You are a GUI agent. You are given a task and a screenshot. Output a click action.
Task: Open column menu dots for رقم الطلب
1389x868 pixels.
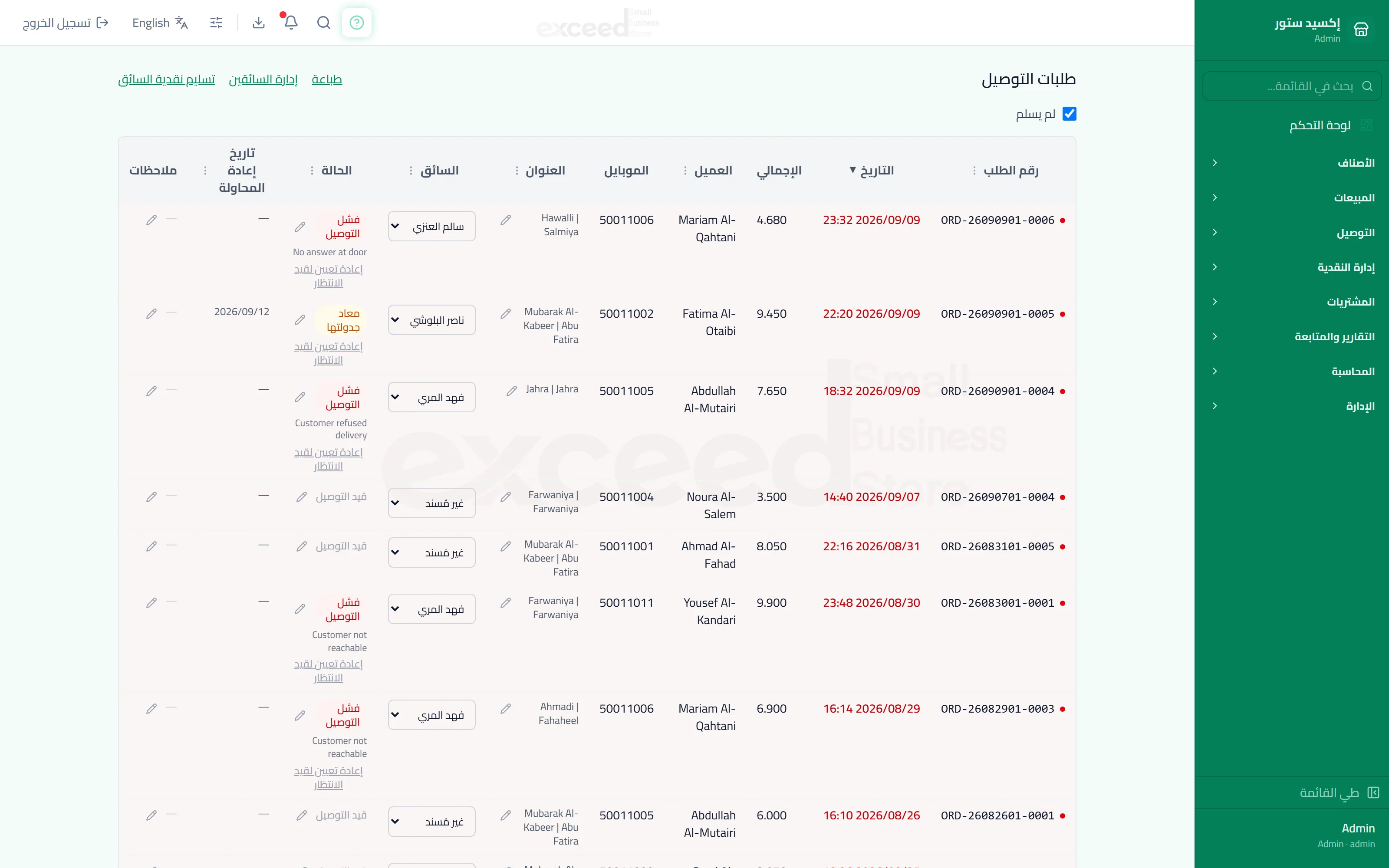974,171
